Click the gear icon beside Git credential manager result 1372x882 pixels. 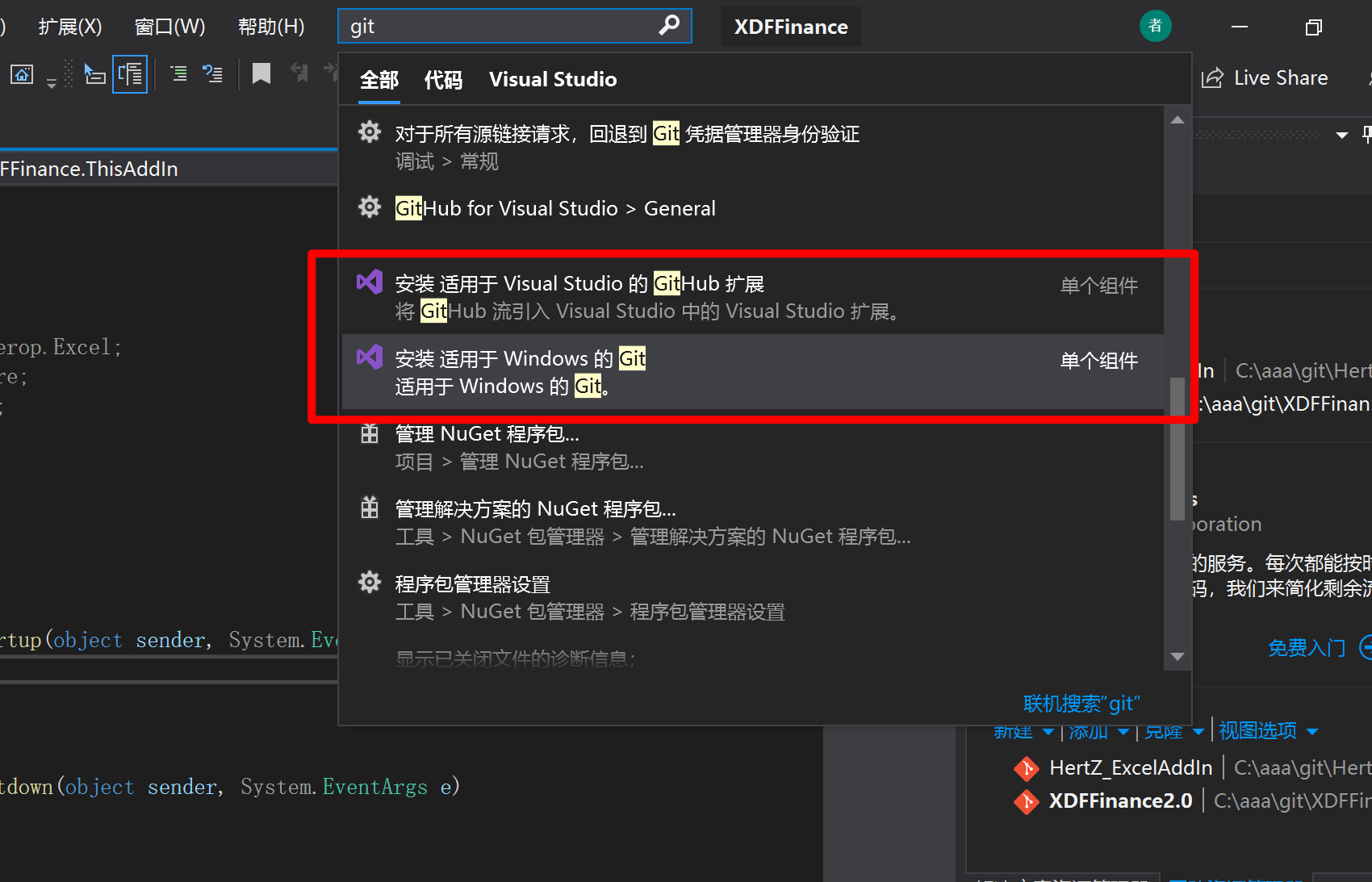(x=370, y=132)
